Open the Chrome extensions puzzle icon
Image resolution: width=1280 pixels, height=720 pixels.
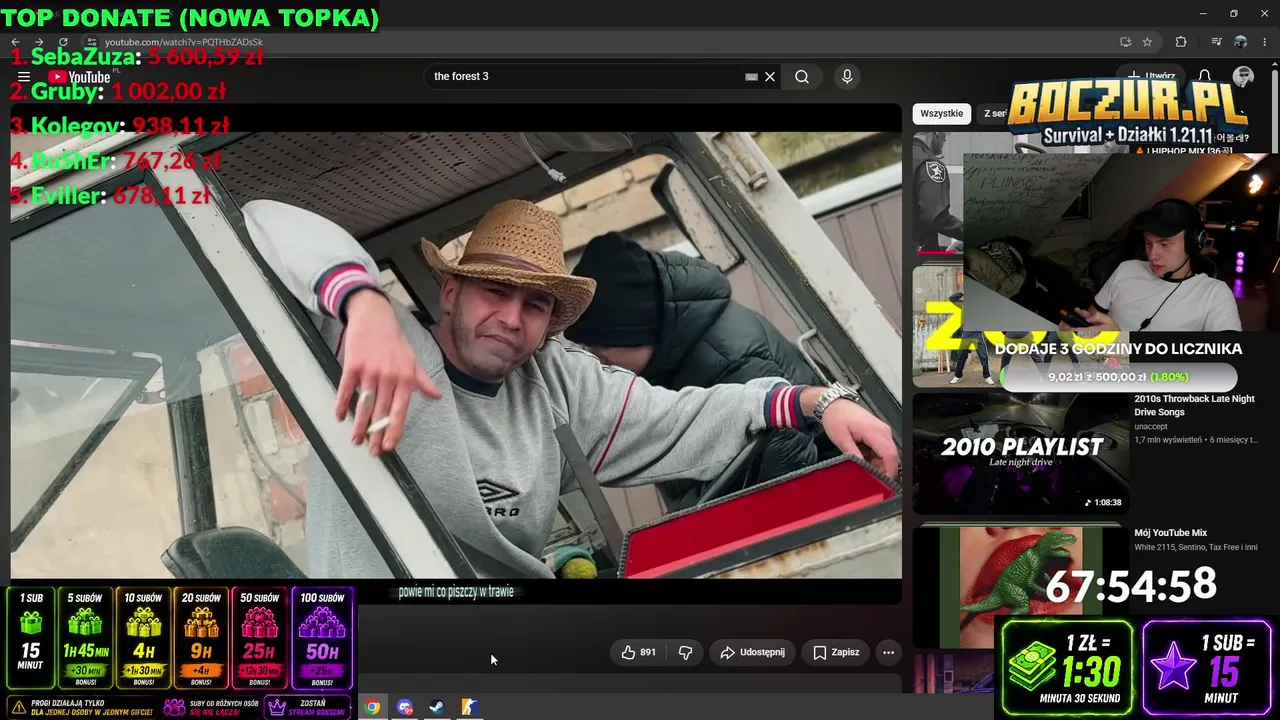[x=1181, y=42]
